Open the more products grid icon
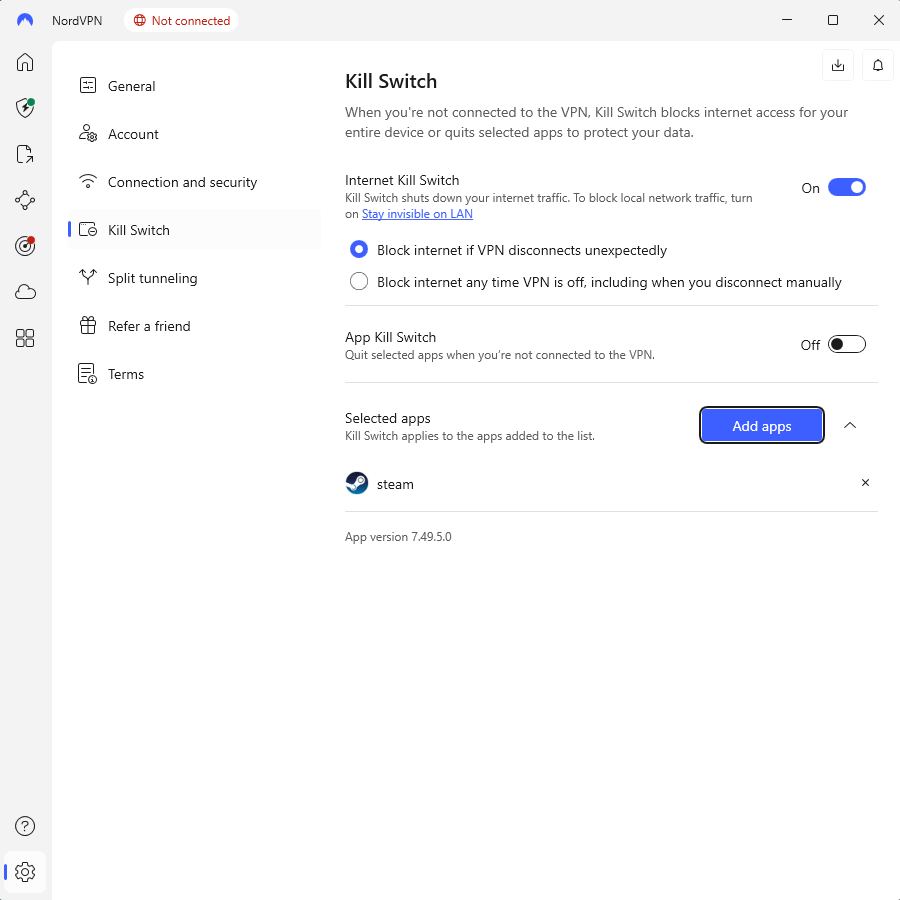The image size is (900, 900). click(25, 338)
